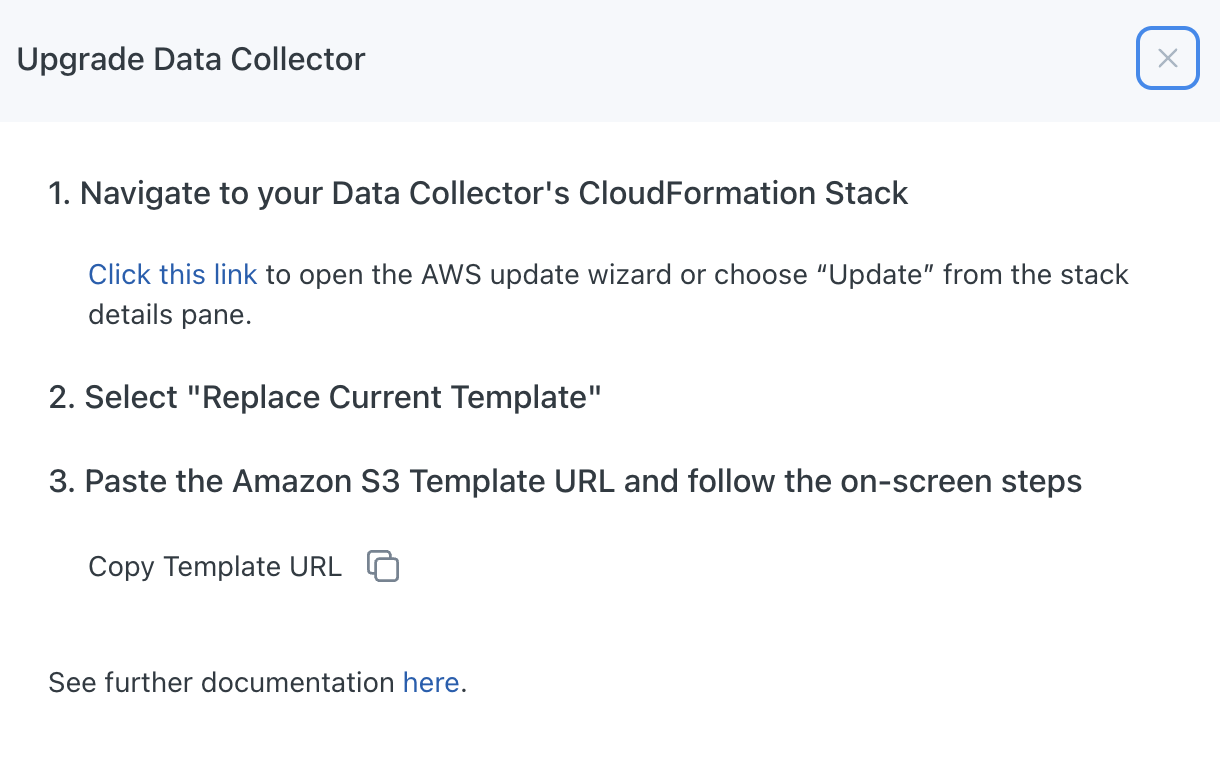Select the step 2 Replace Current Template heading

click(325, 397)
